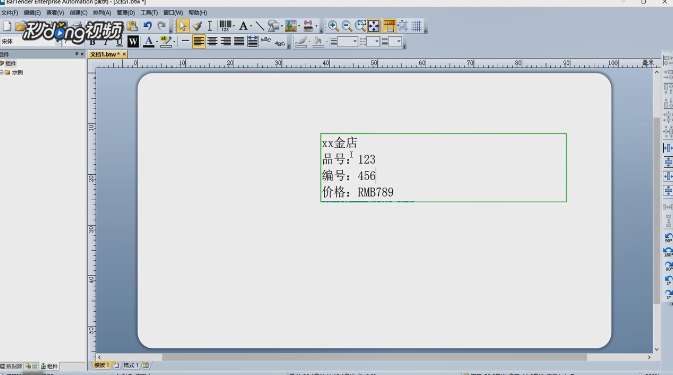Click the snap-to-grid alignment icon
Image resolution: width=673 pixels, height=375 pixels.
403,26
